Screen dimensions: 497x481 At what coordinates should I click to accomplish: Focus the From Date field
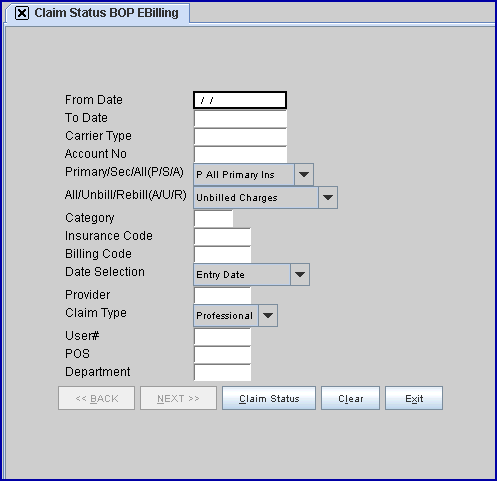[x=240, y=100]
